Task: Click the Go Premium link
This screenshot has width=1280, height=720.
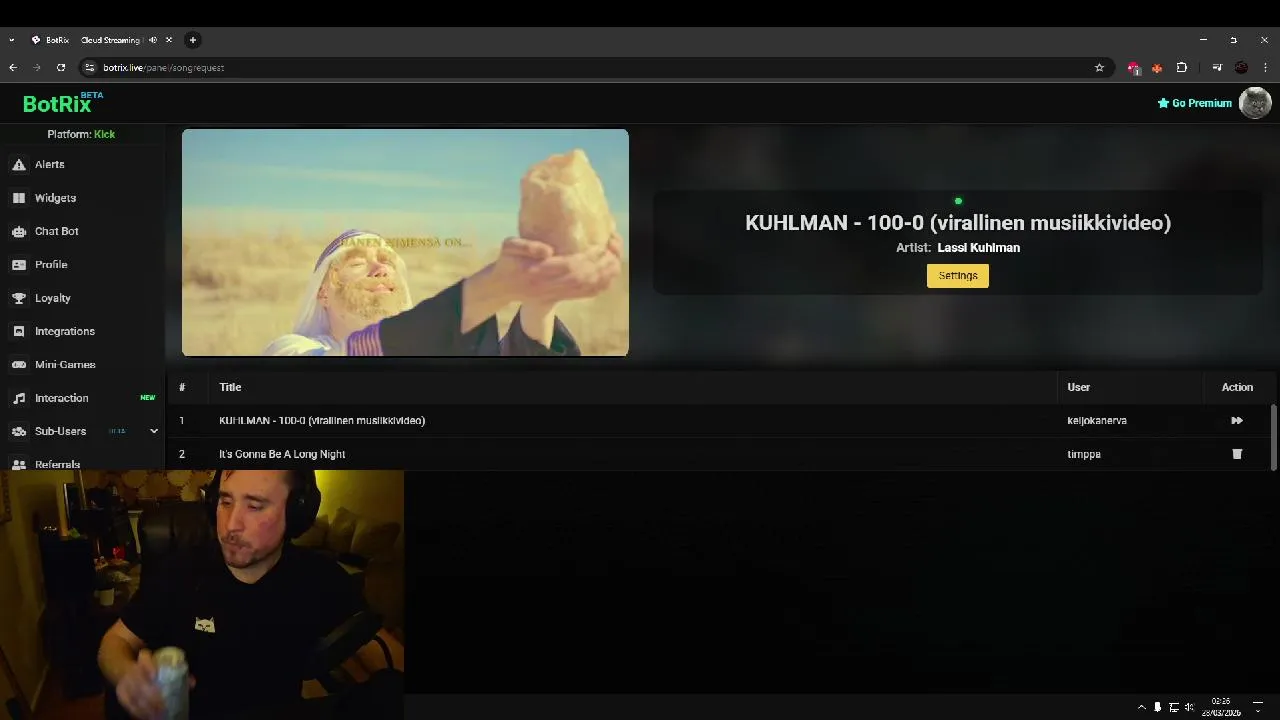Action: click(1195, 103)
